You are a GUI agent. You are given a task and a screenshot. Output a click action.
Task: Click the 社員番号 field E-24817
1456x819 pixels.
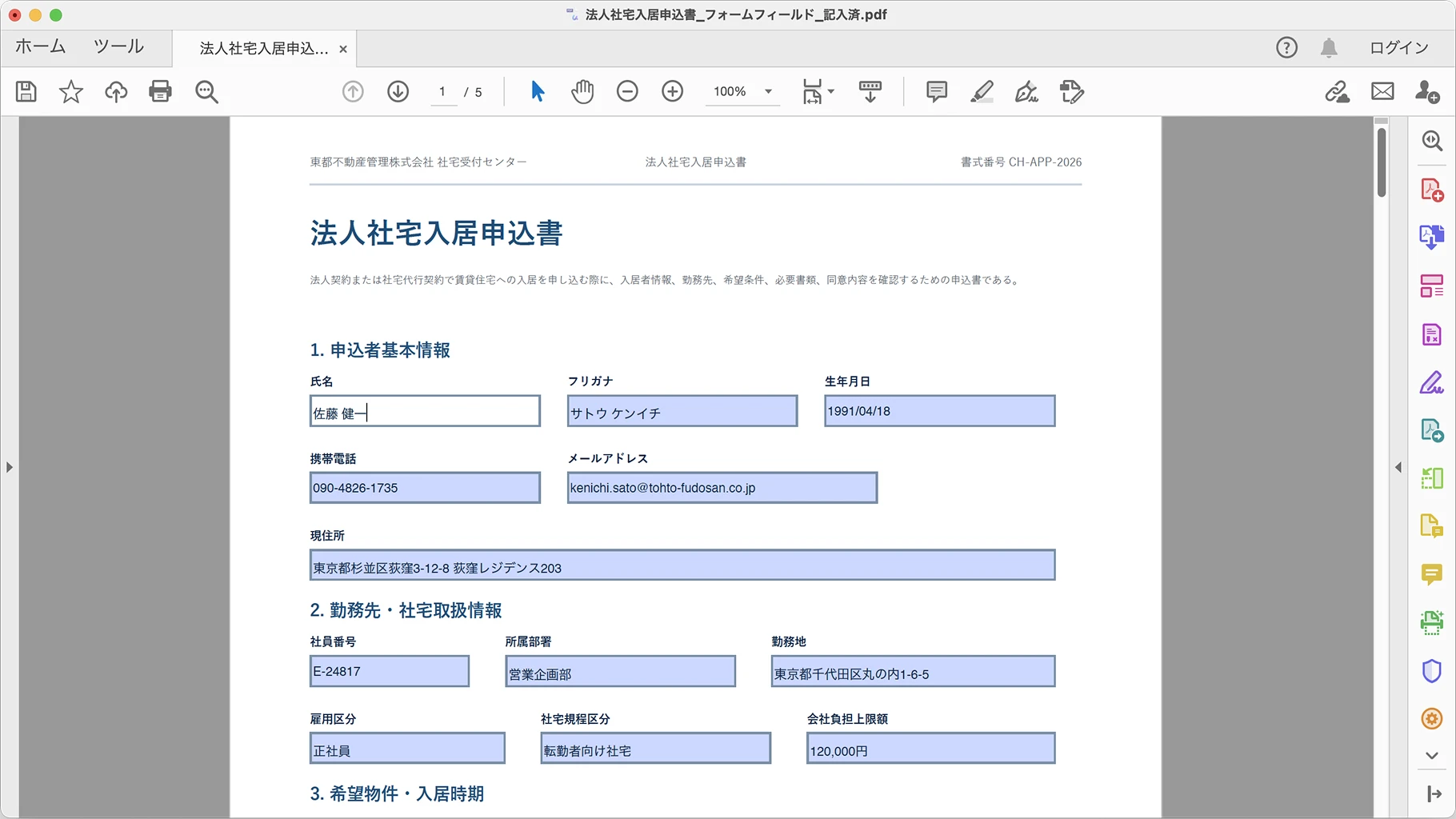(390, 671)
